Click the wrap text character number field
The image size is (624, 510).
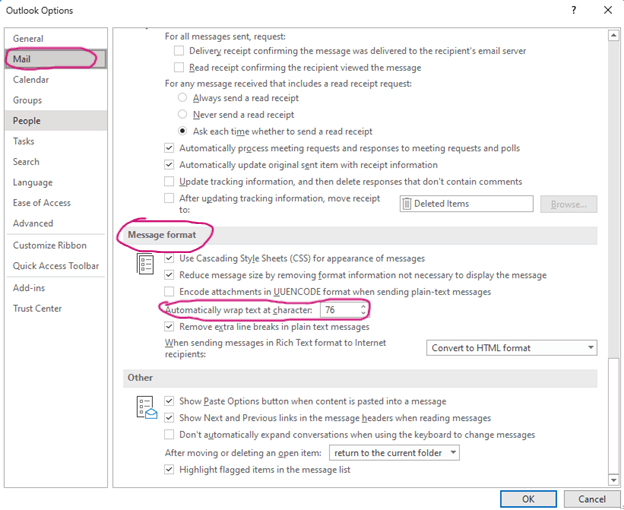click(341, 310)
